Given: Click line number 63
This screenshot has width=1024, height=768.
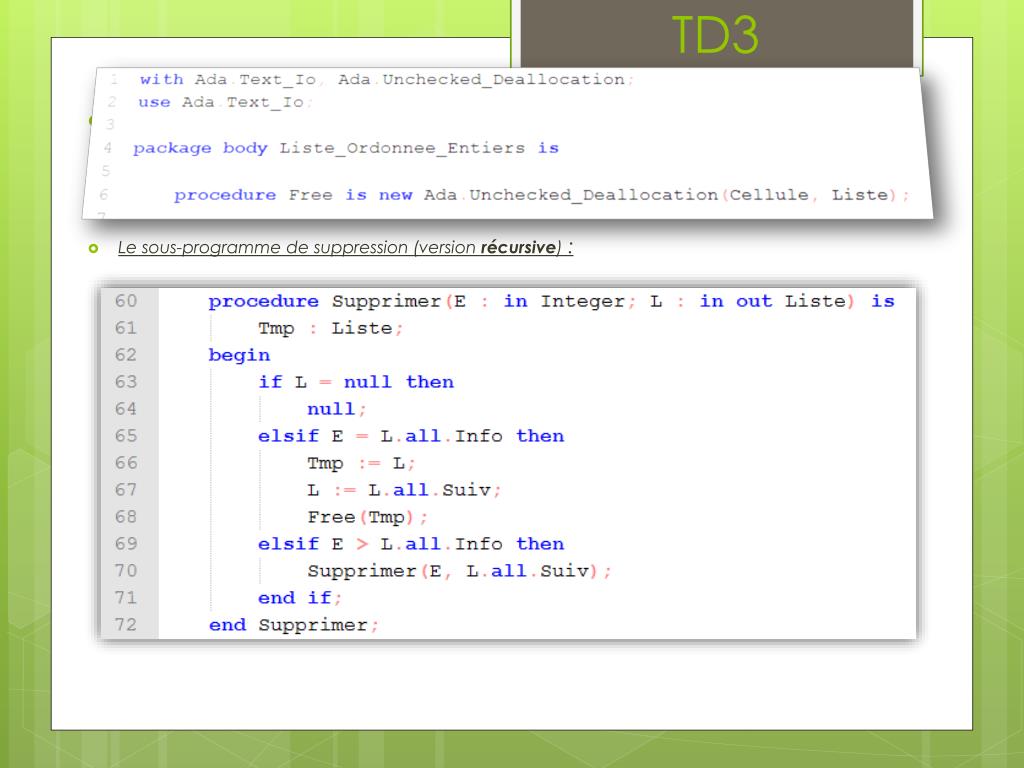Looking at the screenshot, I should coord(125,382).
